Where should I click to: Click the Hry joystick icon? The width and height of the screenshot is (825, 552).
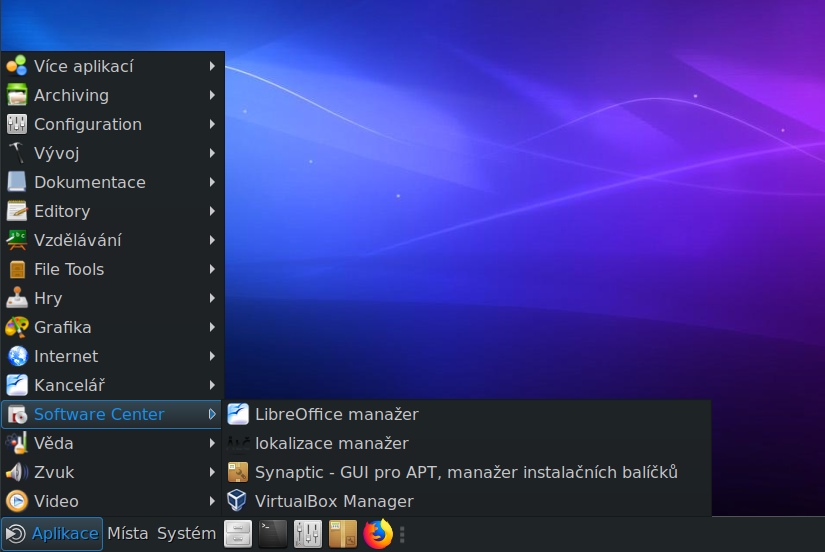(16, 298)
